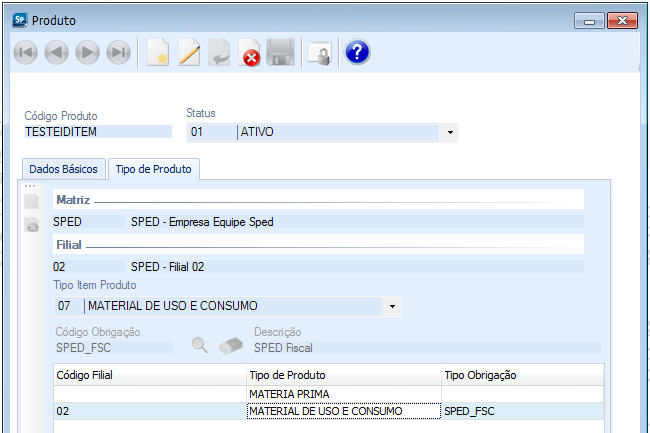Click the undo arrow toolbar icon
650x433 pixels.
coord(219,53)
